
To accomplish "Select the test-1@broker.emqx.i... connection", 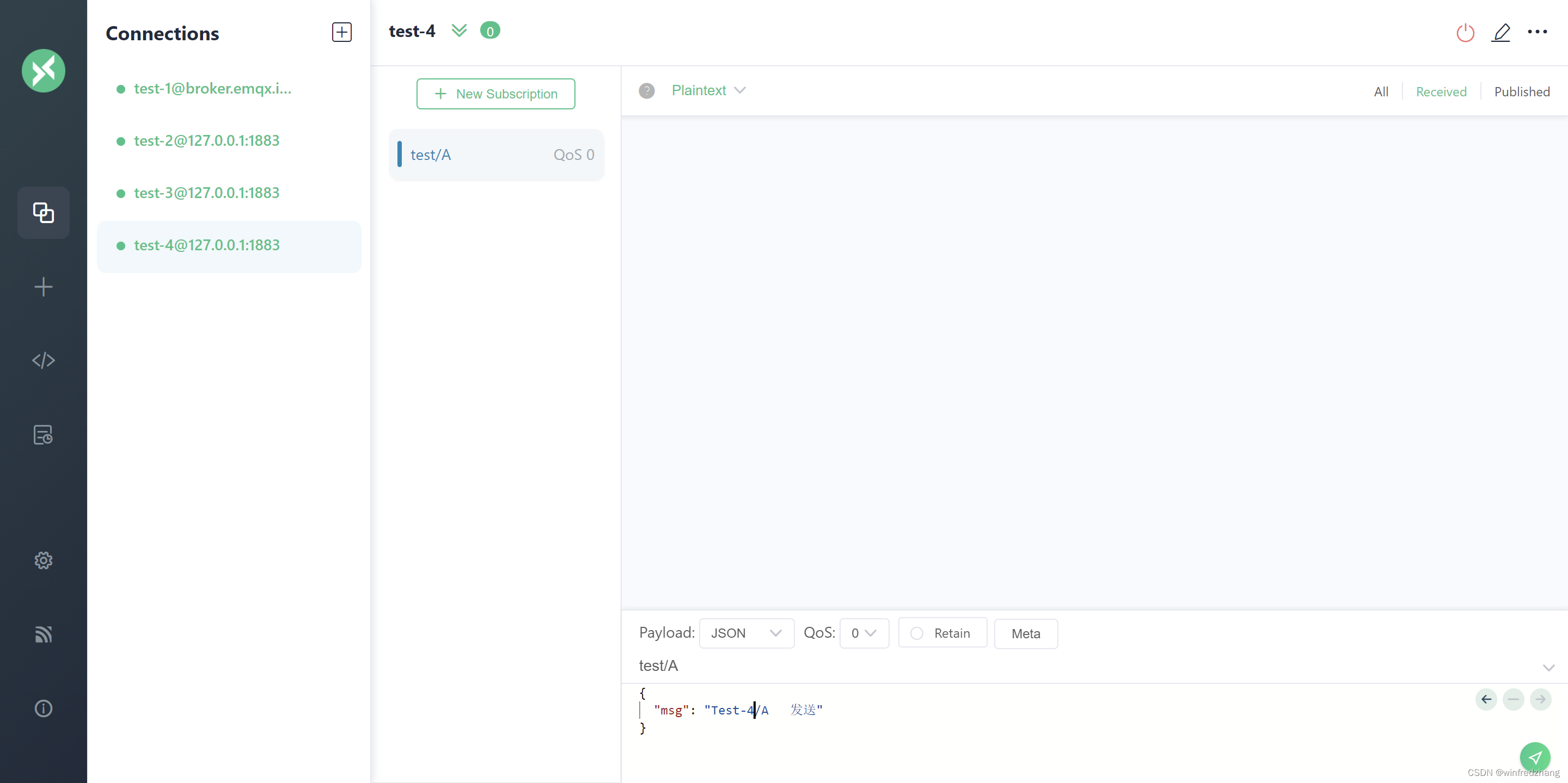I will click(x=229, y=89).
